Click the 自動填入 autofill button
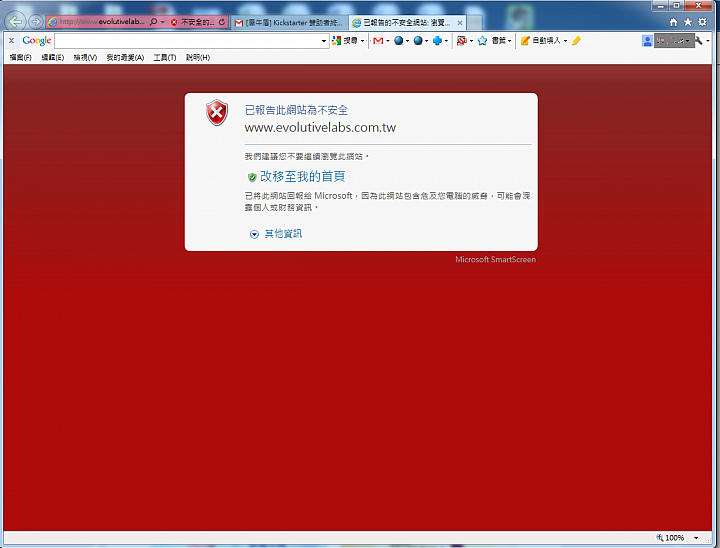The width and height of the screenshot is (720, 548). click(x=540, y=40)
